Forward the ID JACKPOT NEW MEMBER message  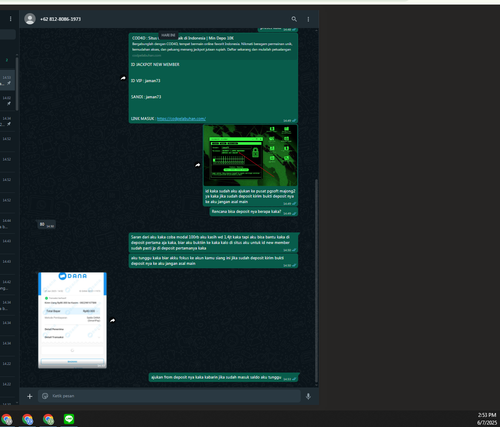pos(123,78)
